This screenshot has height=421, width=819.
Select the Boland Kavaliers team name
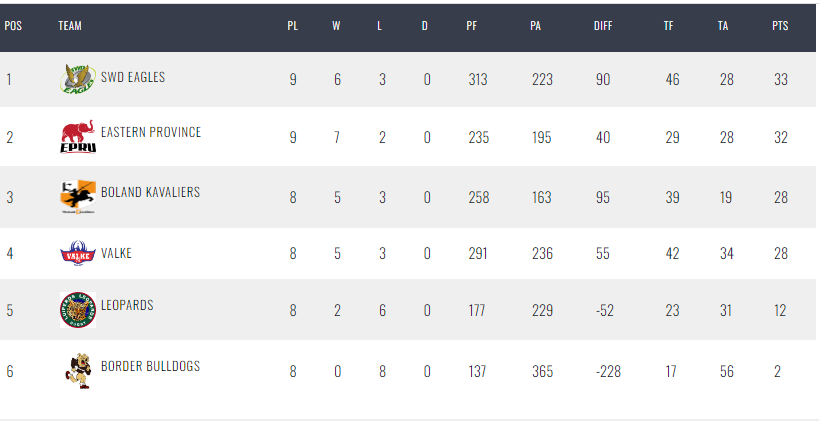(150, 192)
